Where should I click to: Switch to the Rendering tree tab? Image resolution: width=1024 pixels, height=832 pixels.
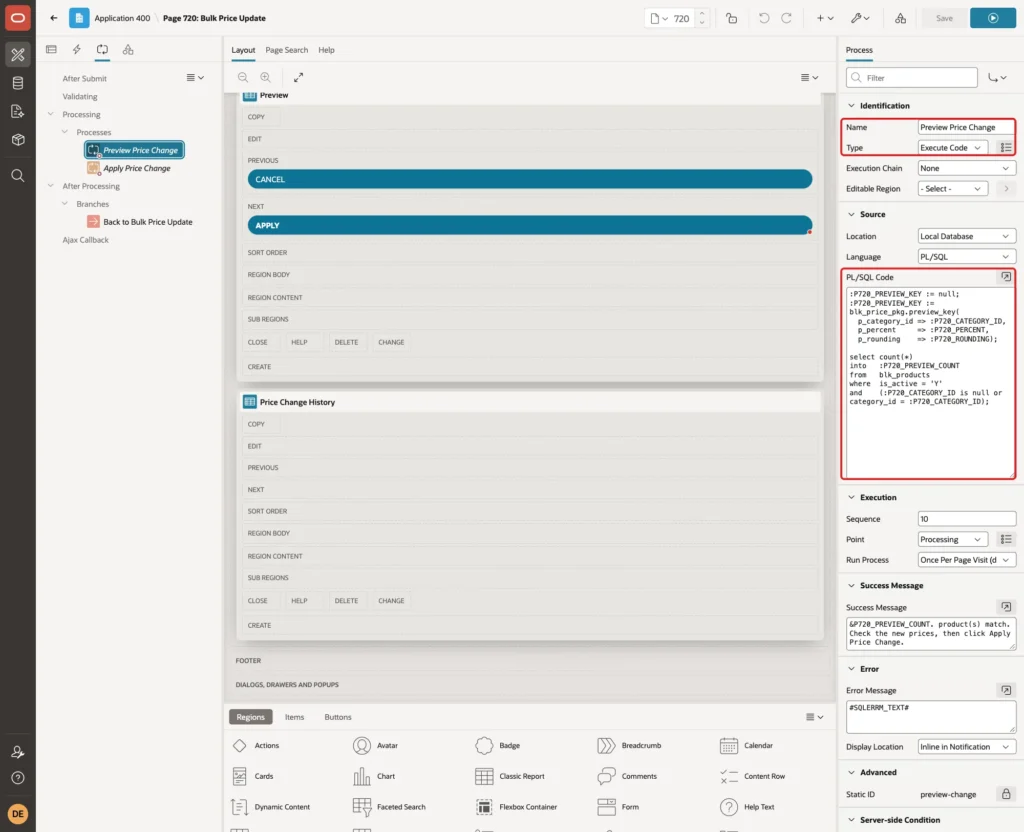pyautogui.click(x=51, y=50)
